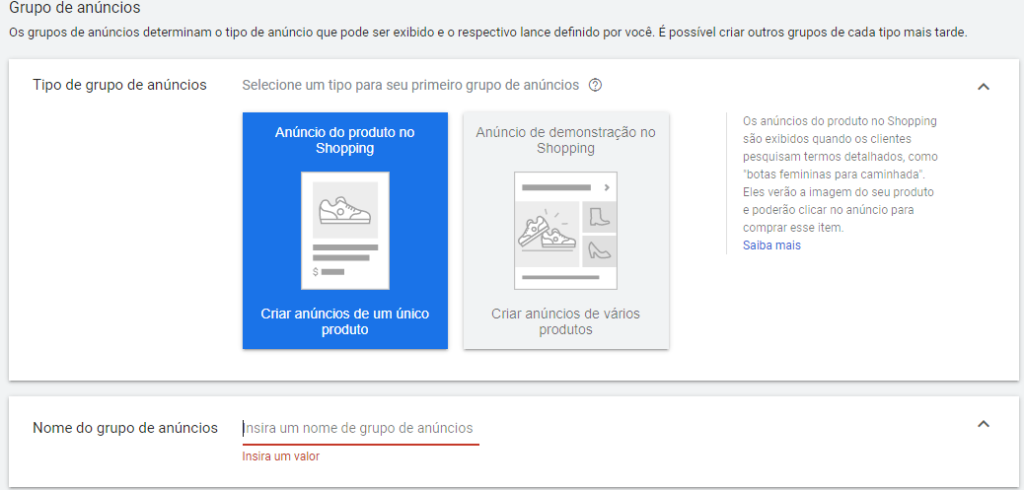1024x490 pixels.
Task: Select the Shopping showcase ad card
Action: (566, 230)
